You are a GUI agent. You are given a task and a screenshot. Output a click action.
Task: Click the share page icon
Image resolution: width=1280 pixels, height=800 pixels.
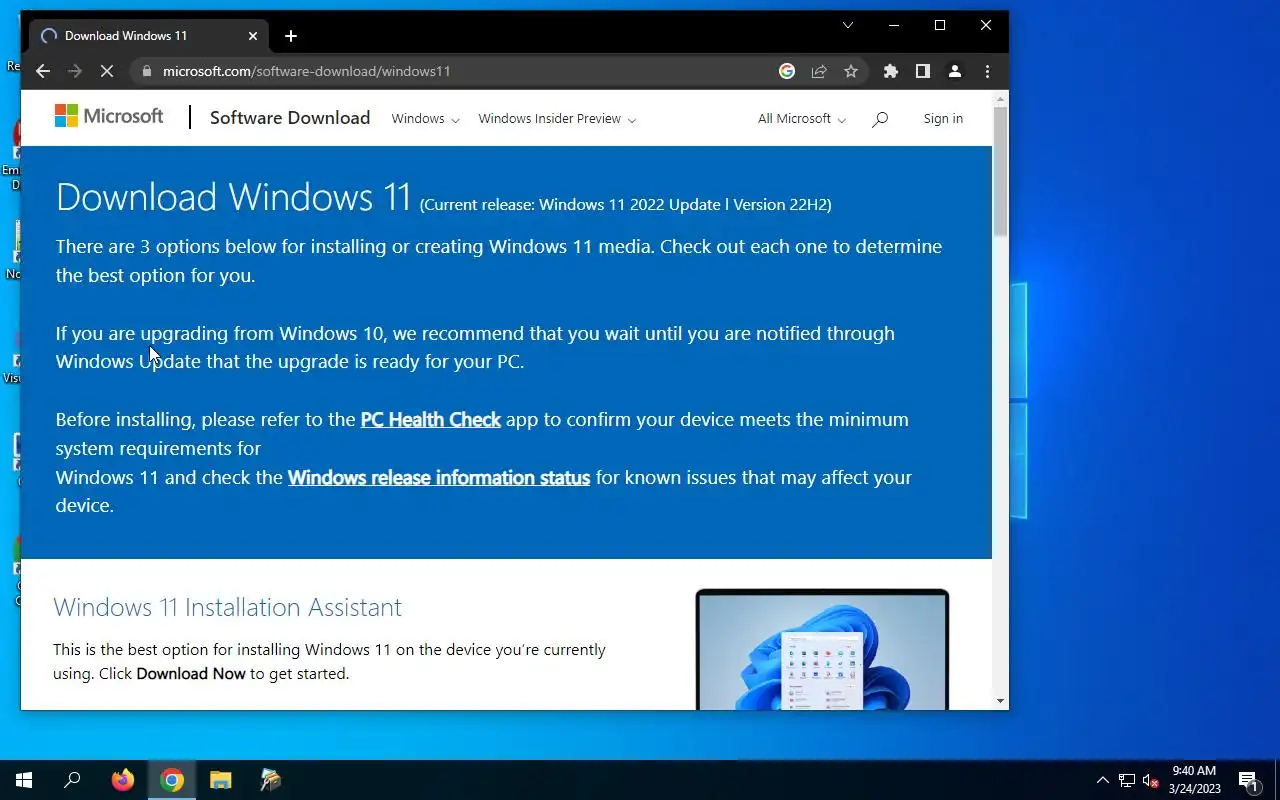pyautogui.click(x=819, y=71)
